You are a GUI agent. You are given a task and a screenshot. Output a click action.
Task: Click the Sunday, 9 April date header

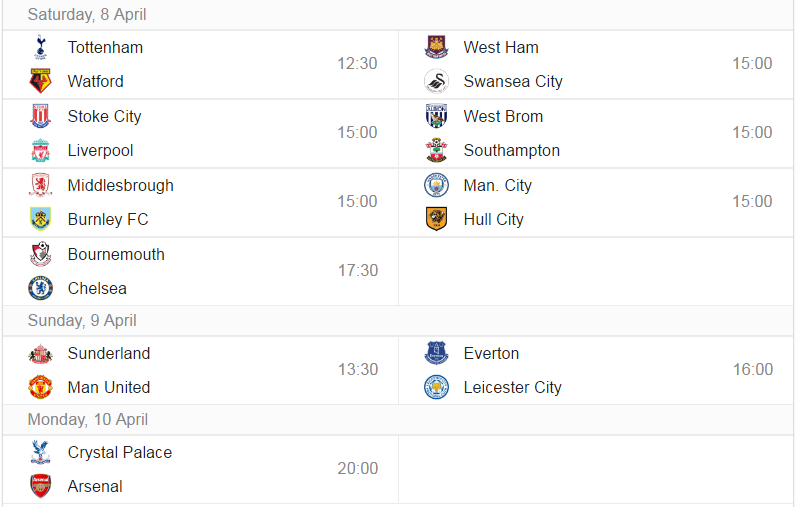82,320
